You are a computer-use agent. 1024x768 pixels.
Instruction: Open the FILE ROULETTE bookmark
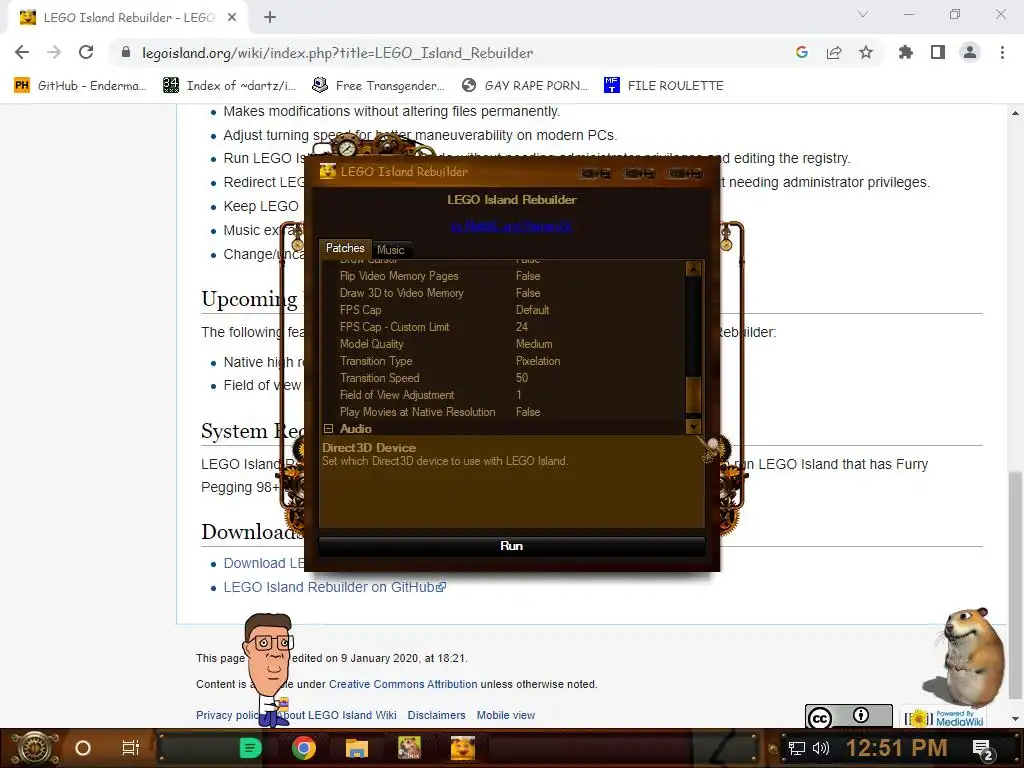[664, 86]
